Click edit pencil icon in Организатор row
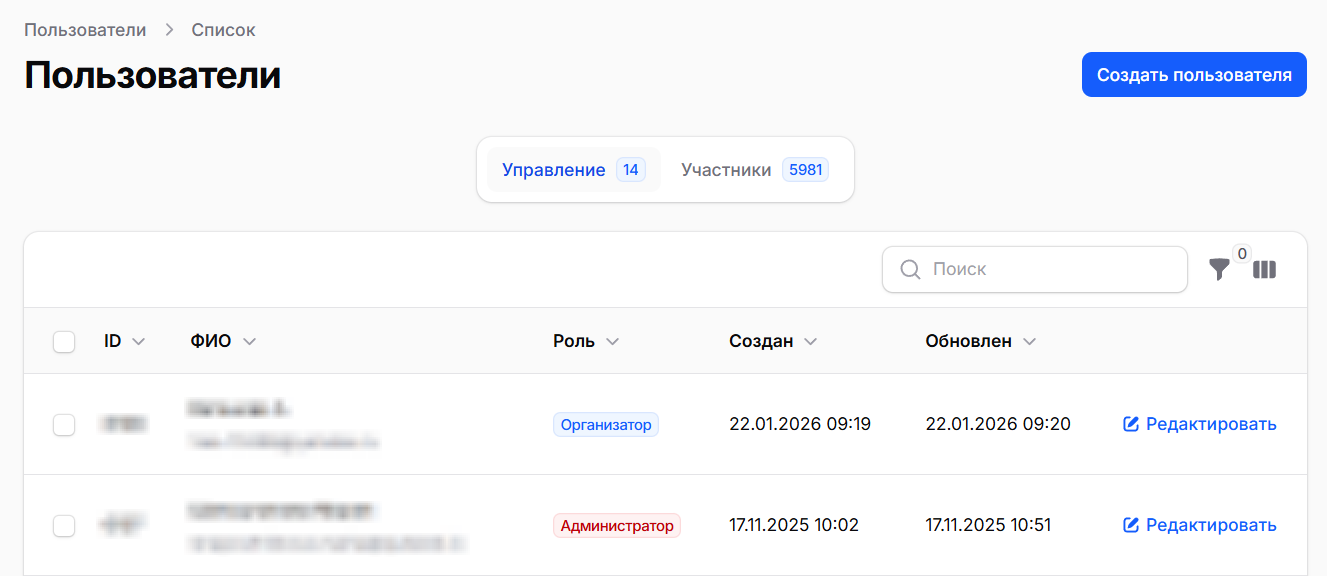Viewport: 1327px width, 576px height. pos(1132,425)
